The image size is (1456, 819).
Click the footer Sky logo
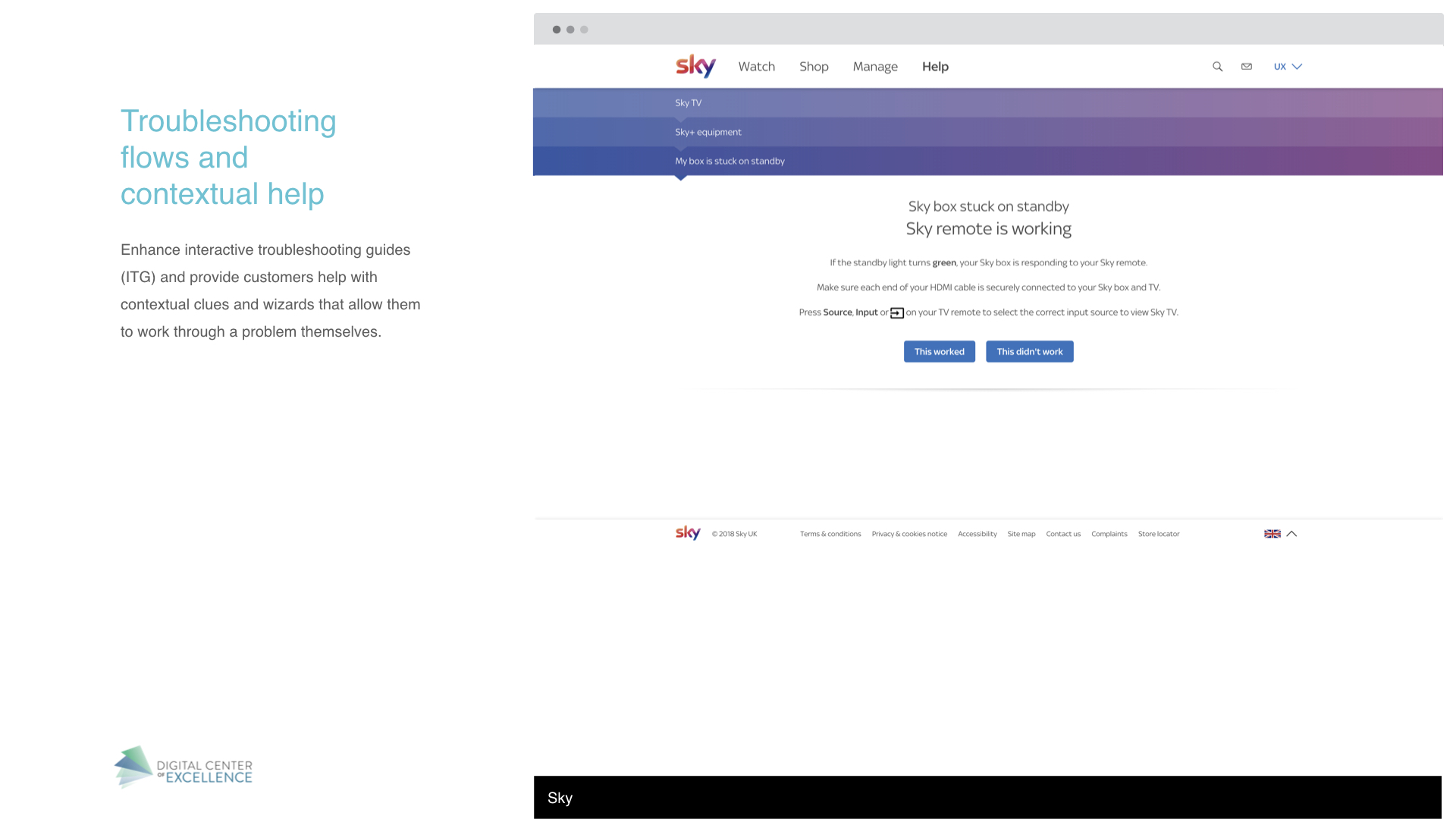pyautogui.click(x=688, y=533)
